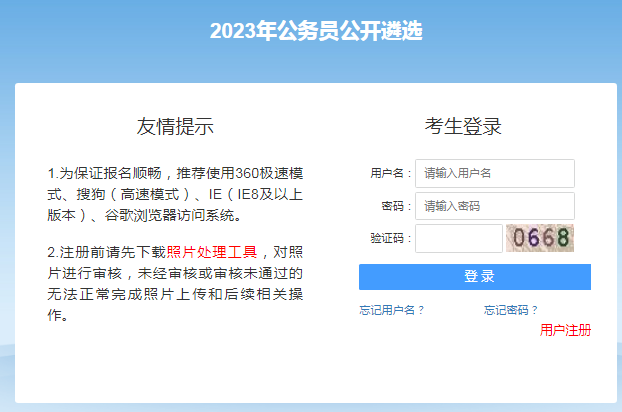The image size is (622, 412).
Task: Focus the 密码 password input field
Action: point(495,206)
